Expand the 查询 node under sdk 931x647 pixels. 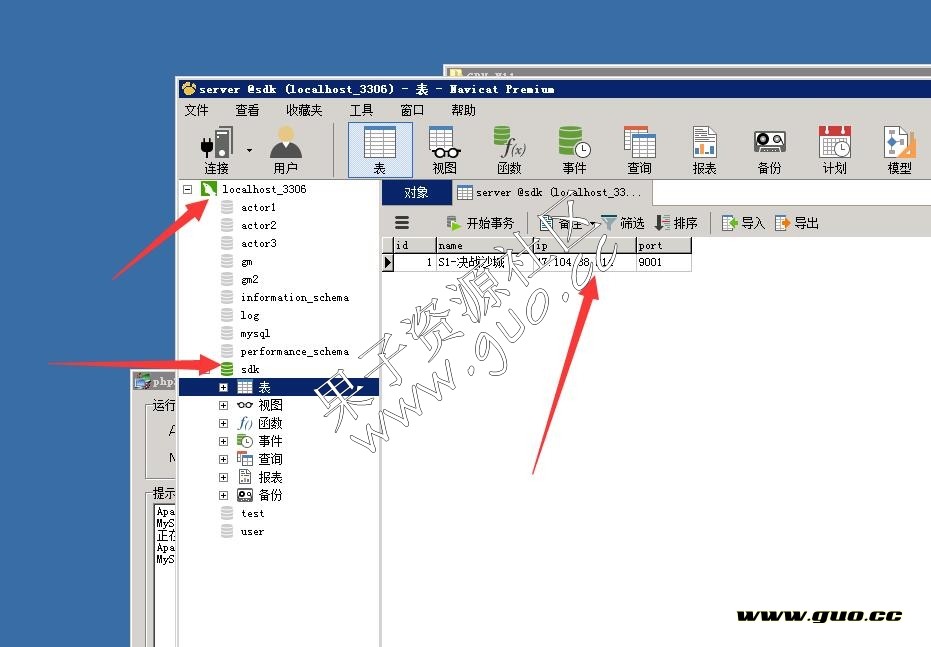(224, 460)
